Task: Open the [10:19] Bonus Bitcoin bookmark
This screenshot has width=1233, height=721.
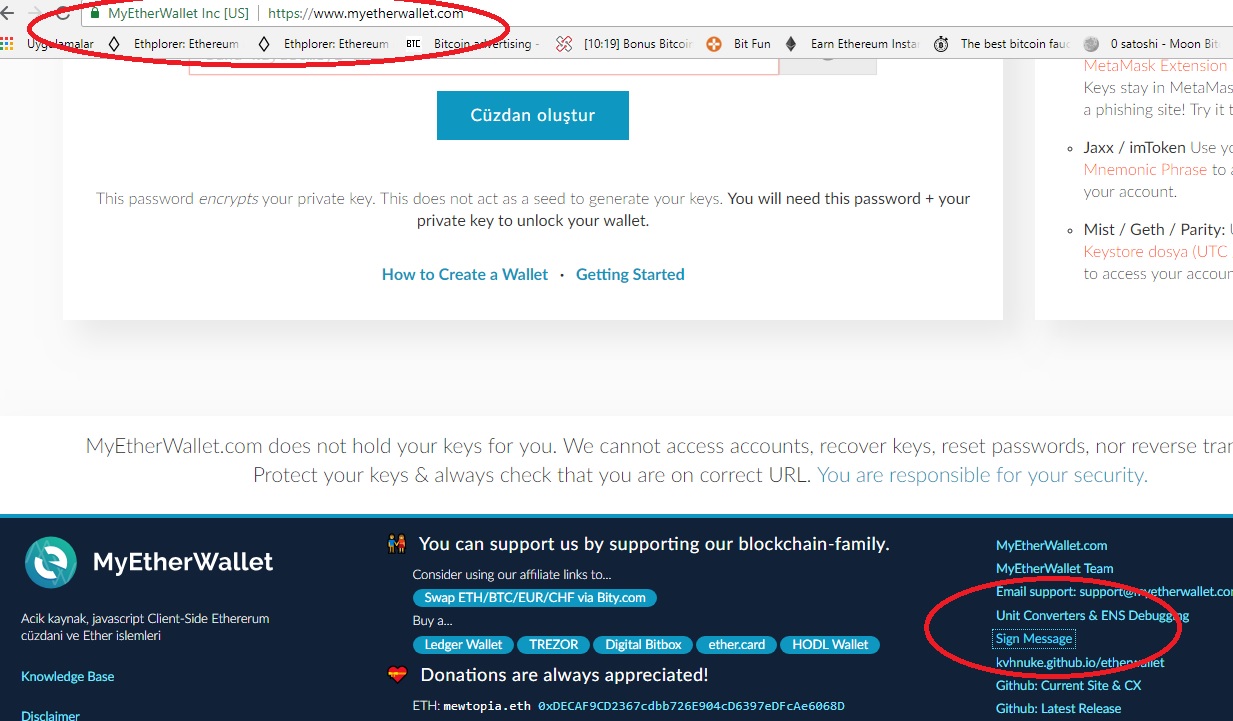Action: coord(624,44)
